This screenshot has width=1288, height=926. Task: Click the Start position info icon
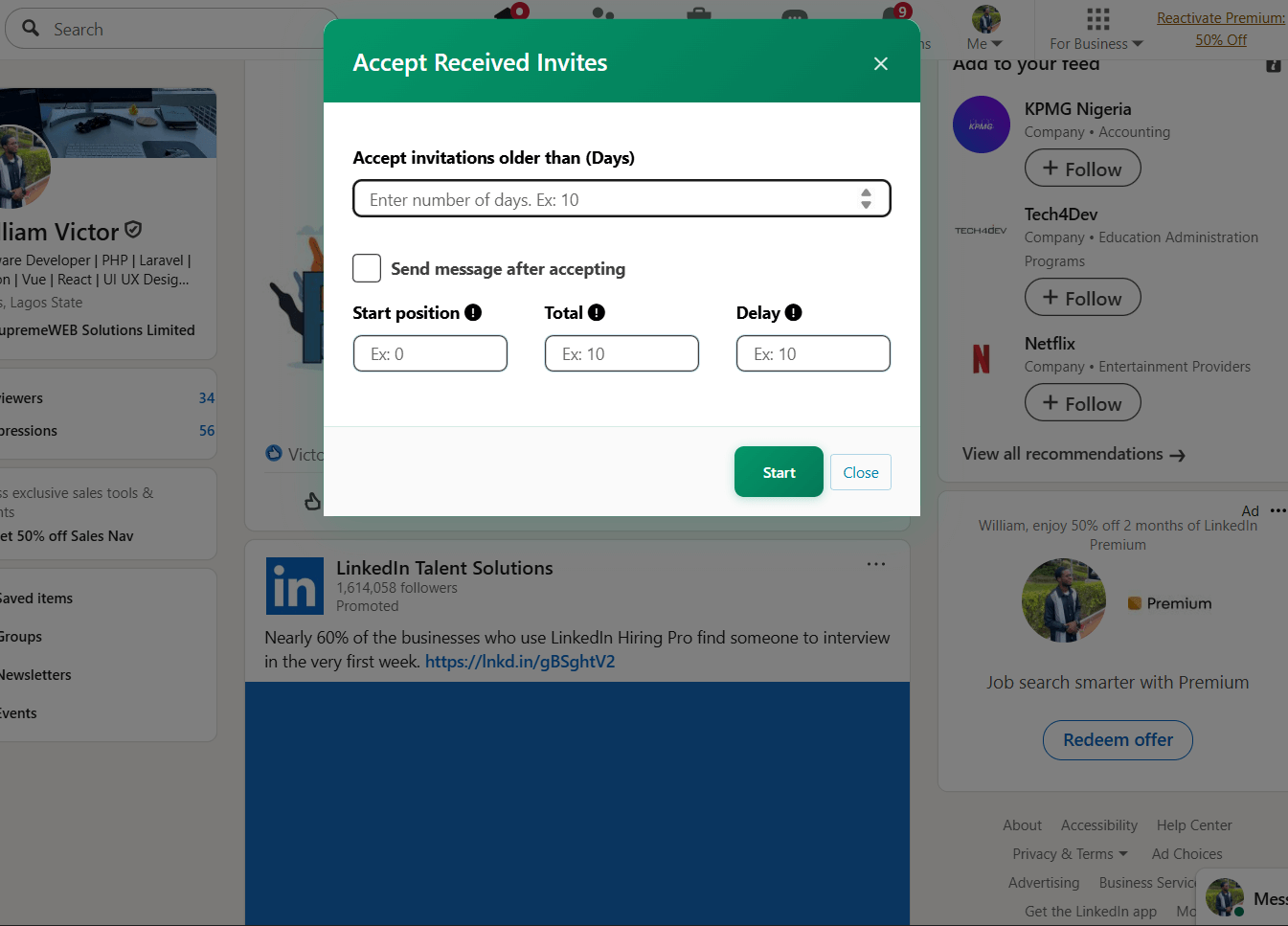click(x=473, y=313)
